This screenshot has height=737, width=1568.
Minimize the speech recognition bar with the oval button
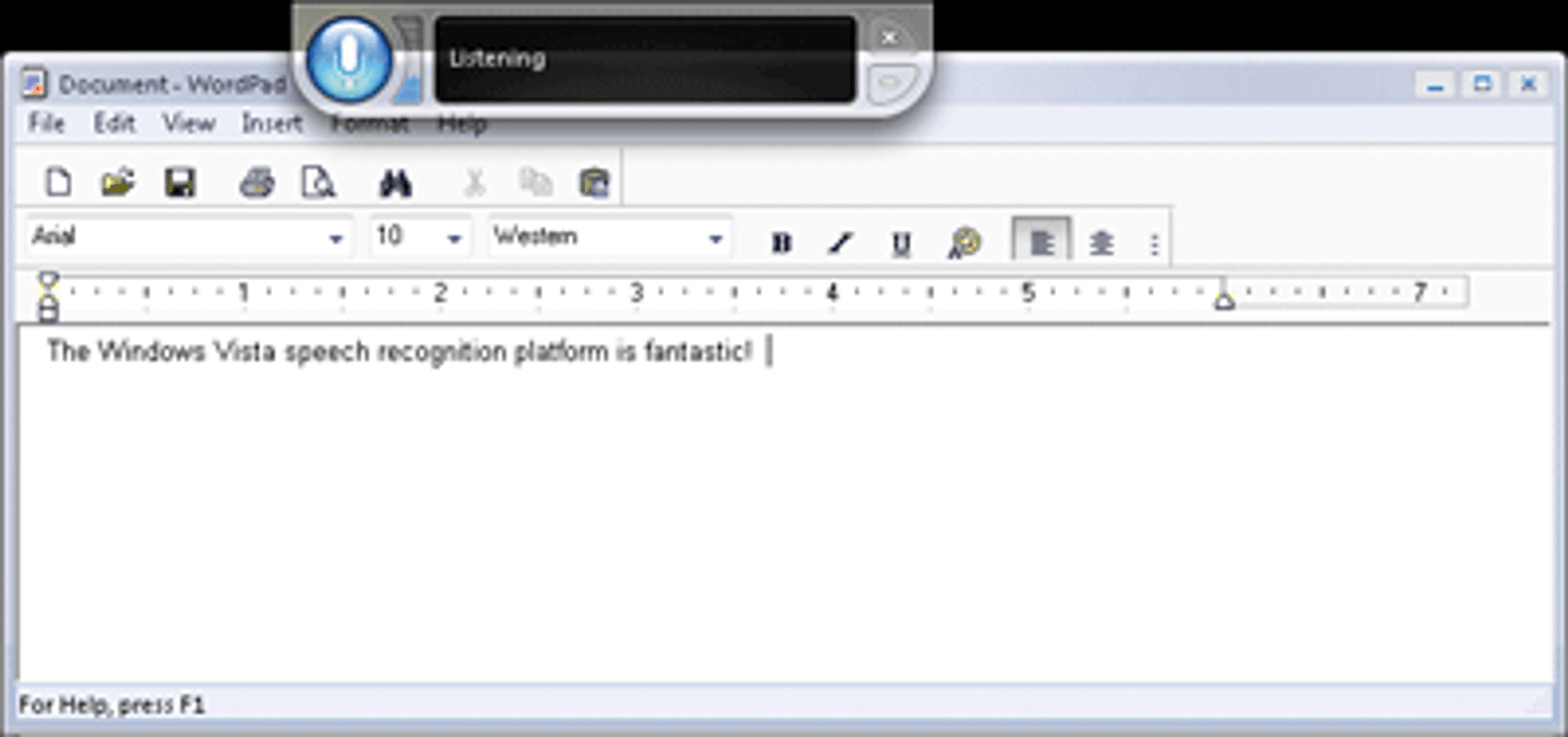tap(891, 83)
